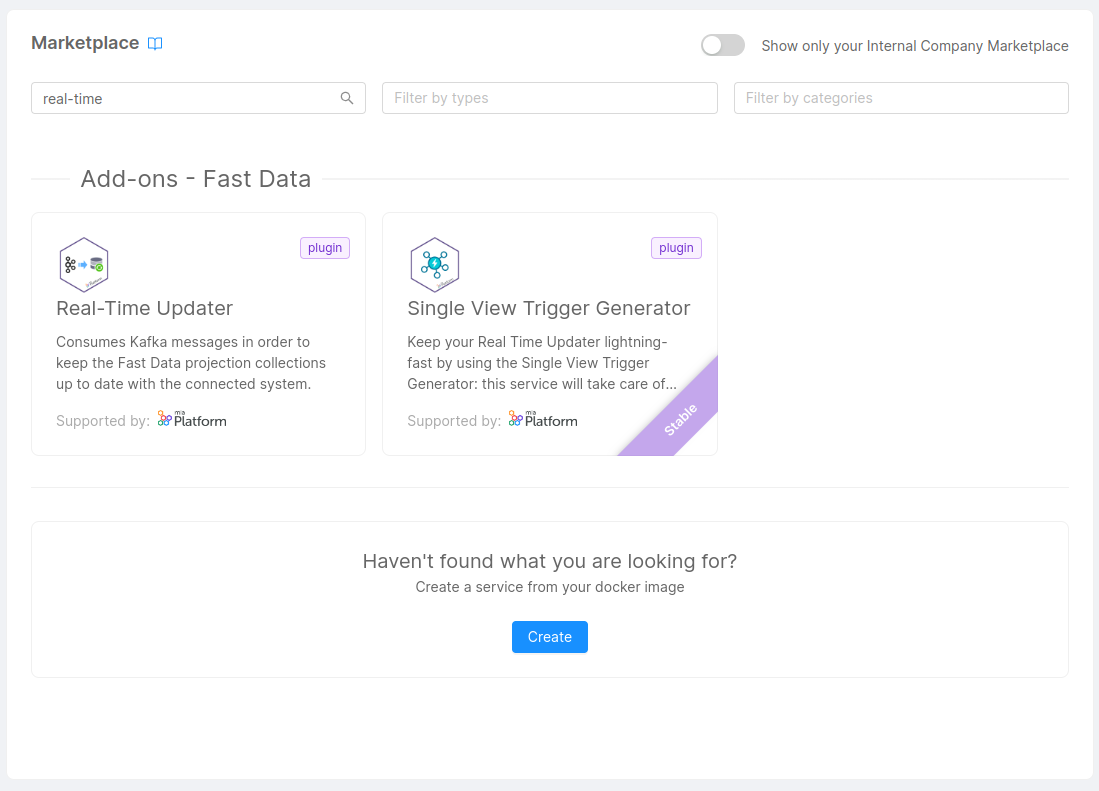
Task: Select the Single View Trigger Generator hexagon icon
Action: 435,264
